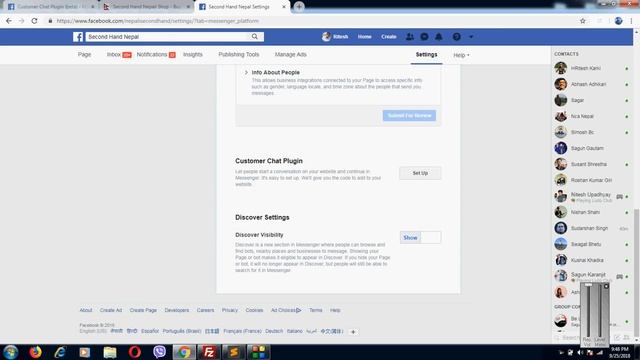The image size is (640, 360).
Task: Open chat with Abhash Adhikari
Action: click(591, 84)
